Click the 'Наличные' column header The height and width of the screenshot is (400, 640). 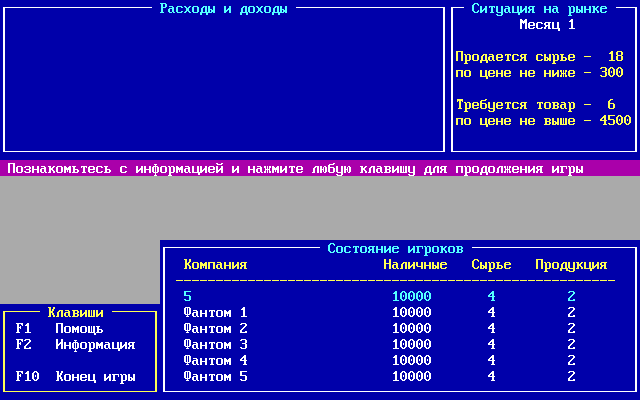point(415,264)
